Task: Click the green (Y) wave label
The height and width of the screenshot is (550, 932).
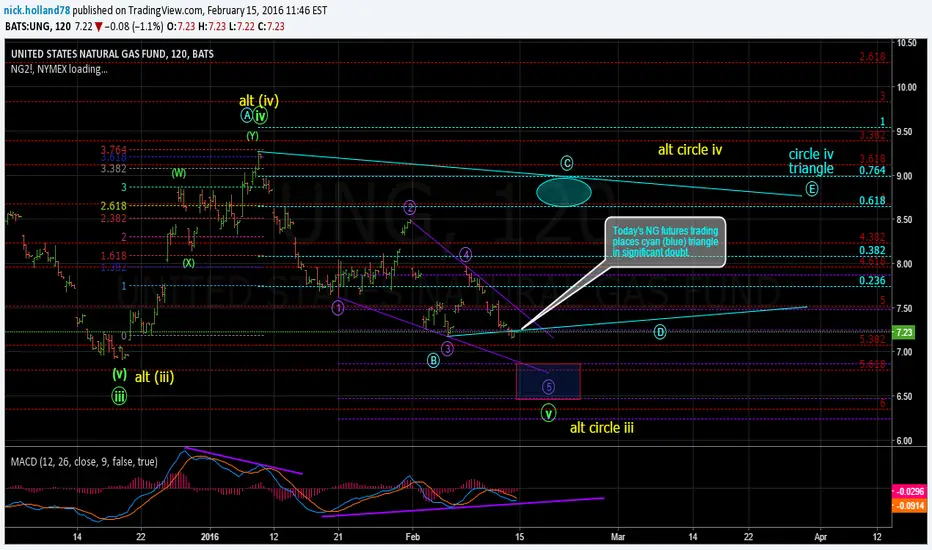Action: [253, 136]
